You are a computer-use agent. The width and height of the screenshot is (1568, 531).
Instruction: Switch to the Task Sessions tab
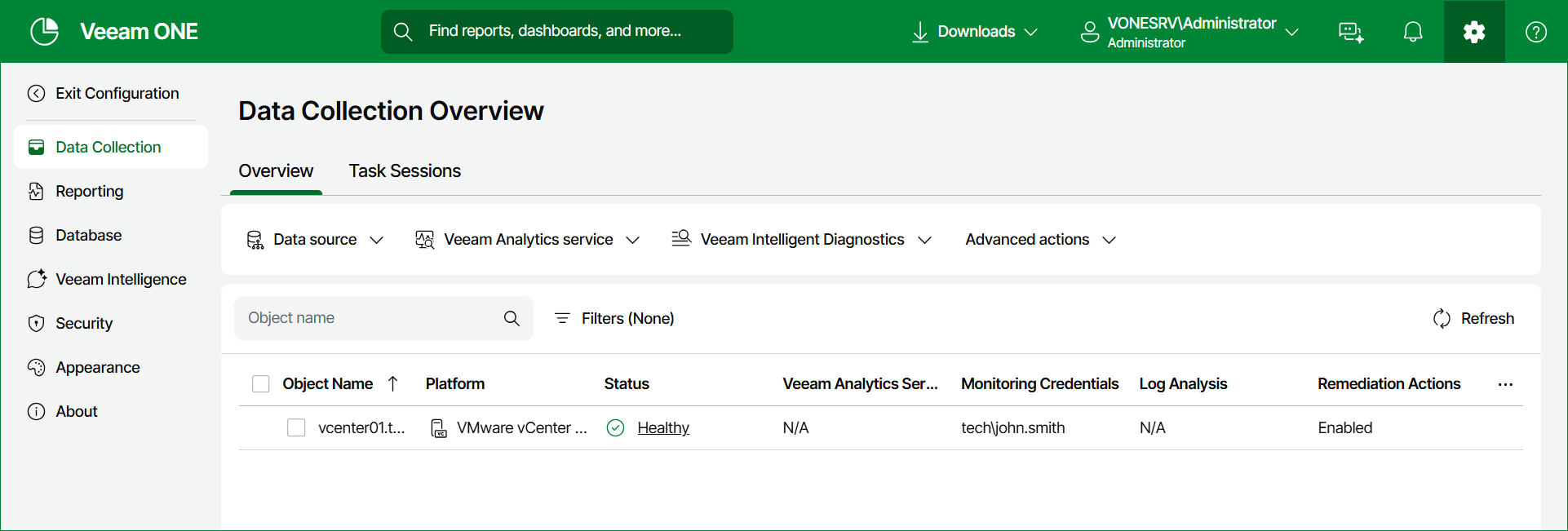tap(405, 170)
